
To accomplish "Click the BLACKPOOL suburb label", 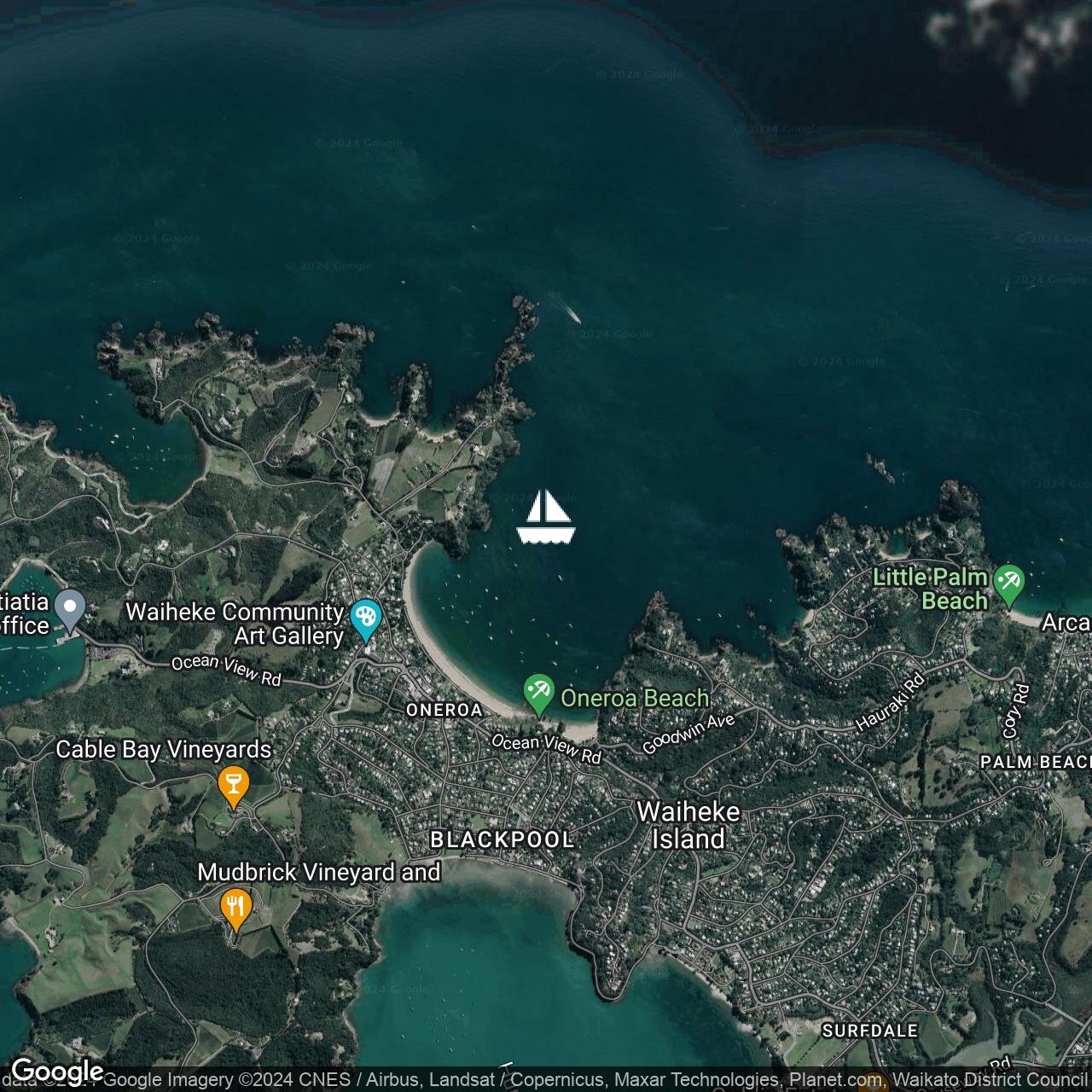I will click(502, 839).
